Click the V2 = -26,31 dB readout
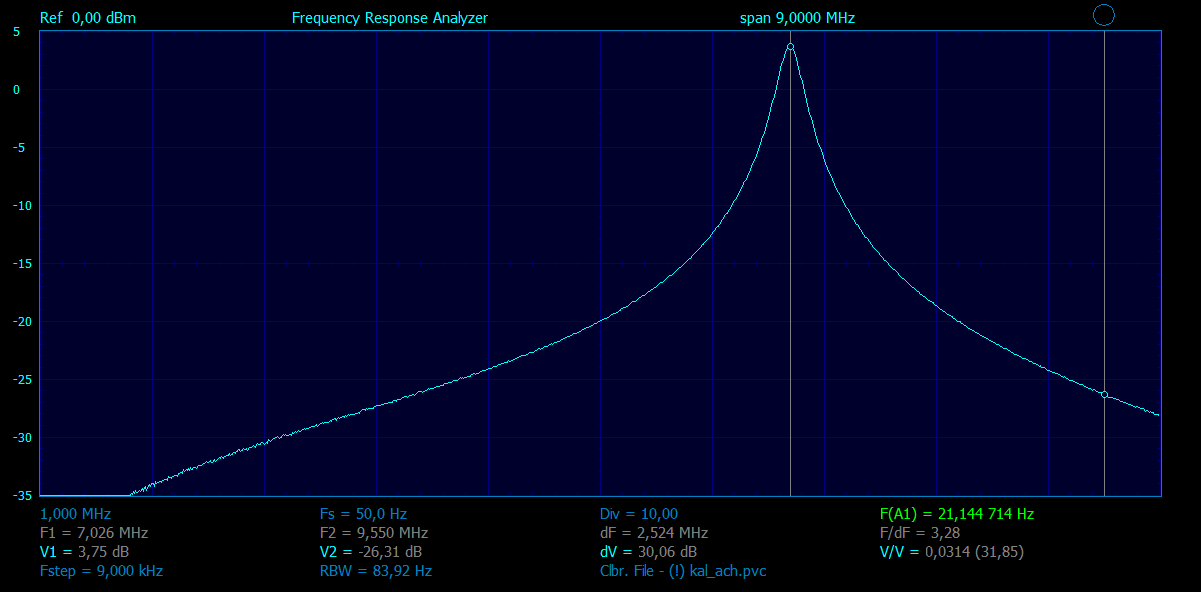 371,552
